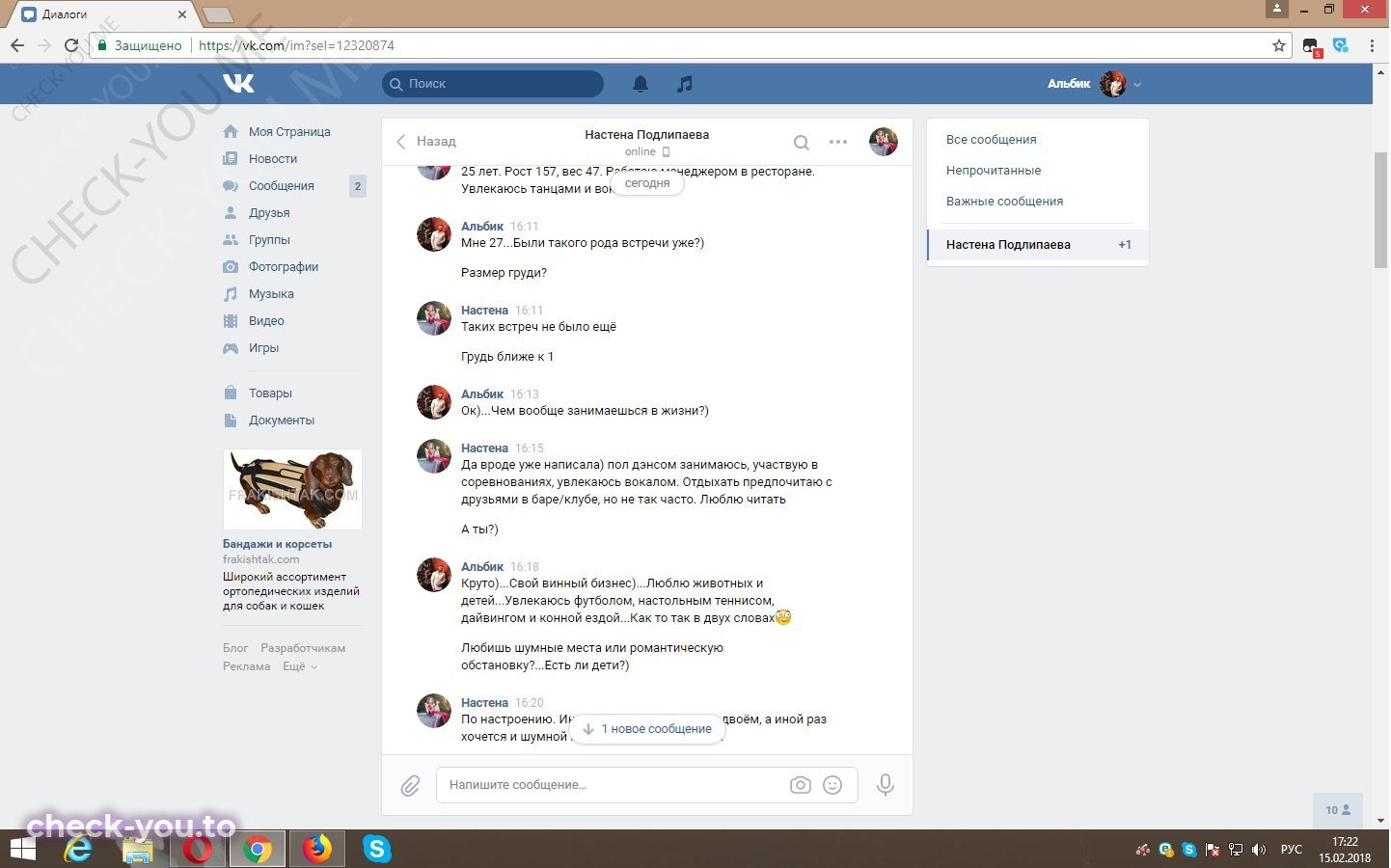Click Разработчикам footer link
Image resolution: width=1391 pixels, height=868 pixels.
tap(303, 648)
